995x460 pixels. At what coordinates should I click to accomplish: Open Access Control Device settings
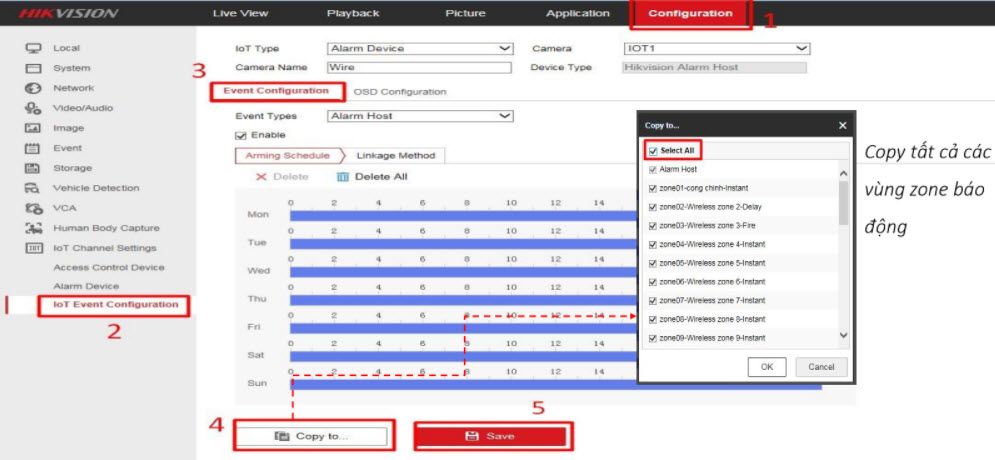(x=109, y=268)
